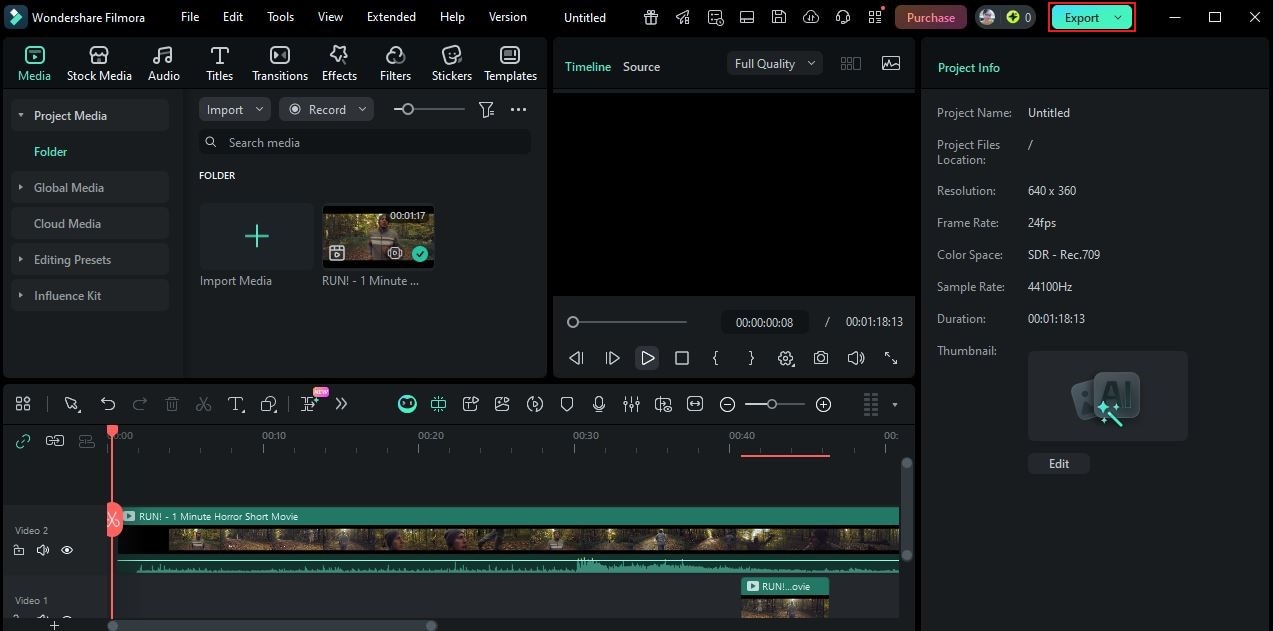Image resolution: width=1273 pixels, height=631 pixels.
Task: Open the audio mixer icon
Action: (631, 404)
